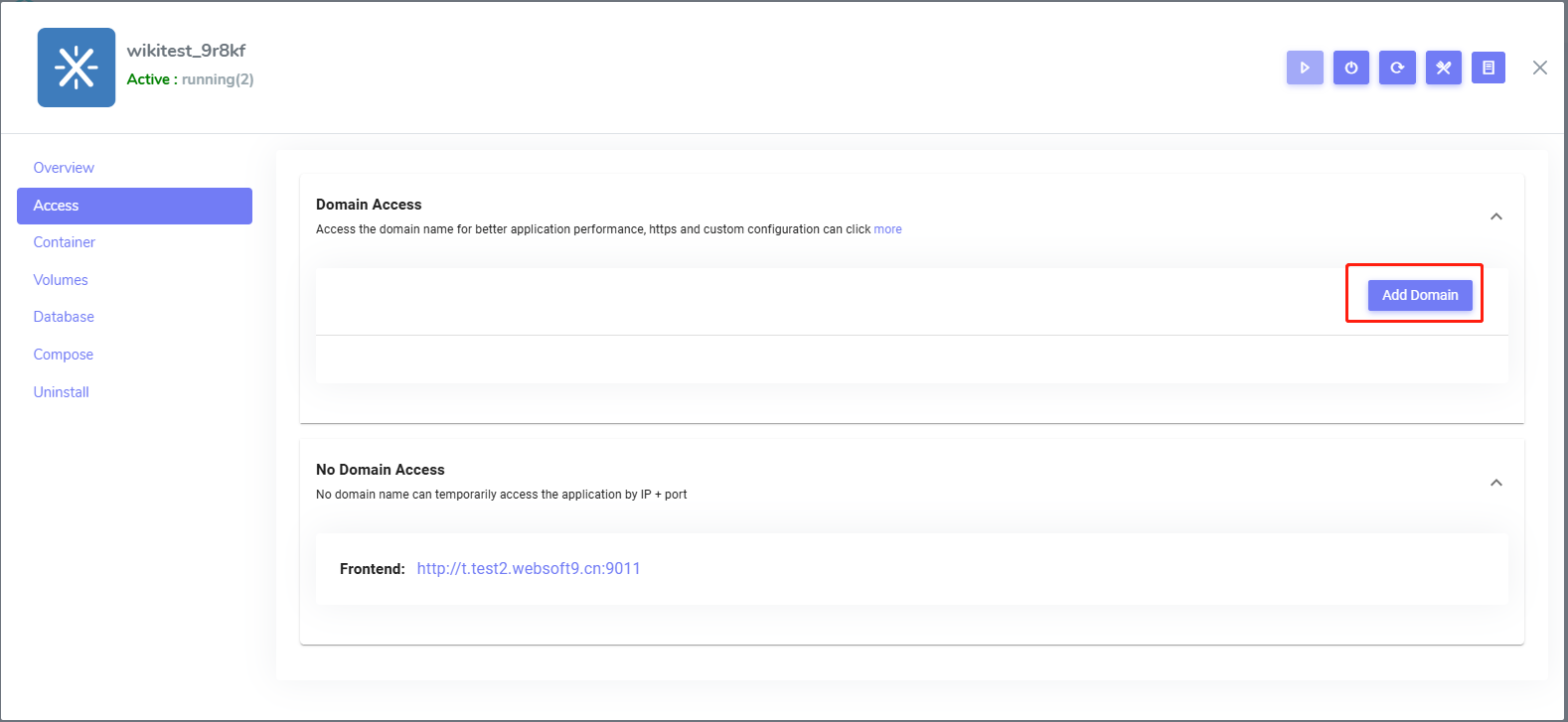Close the app detail dialog
The image size is (1568, 722).
pos(1539,68)
